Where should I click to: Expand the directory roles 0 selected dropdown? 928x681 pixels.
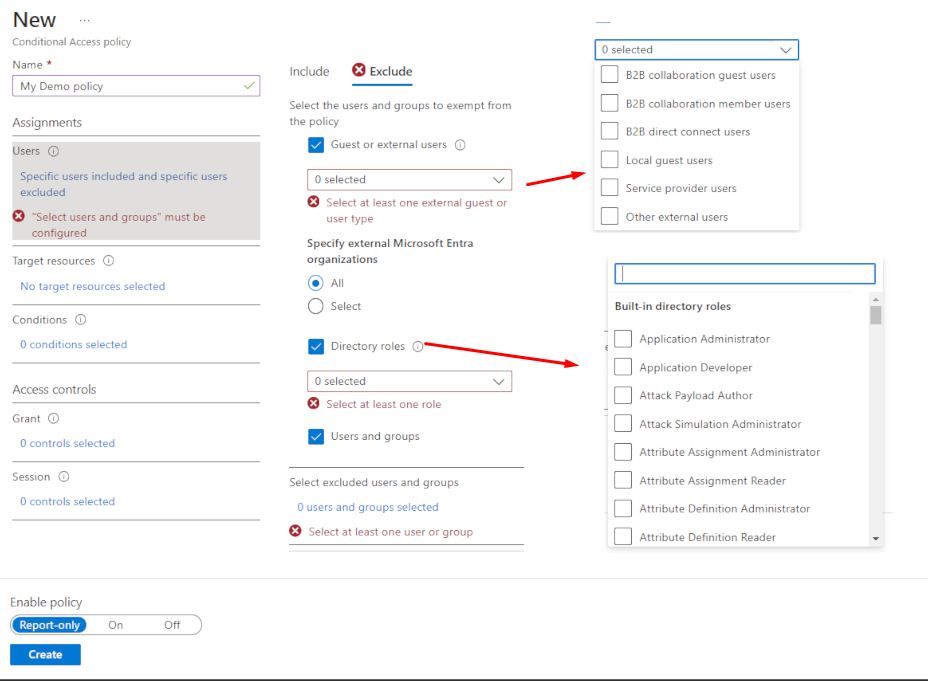[409, 382]
